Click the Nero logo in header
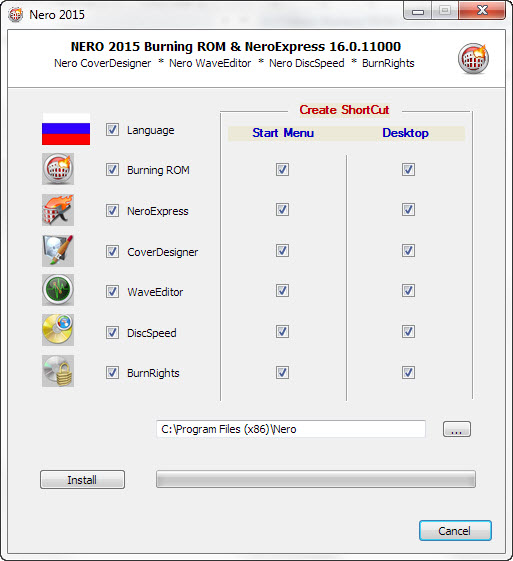 click(473, 59)
